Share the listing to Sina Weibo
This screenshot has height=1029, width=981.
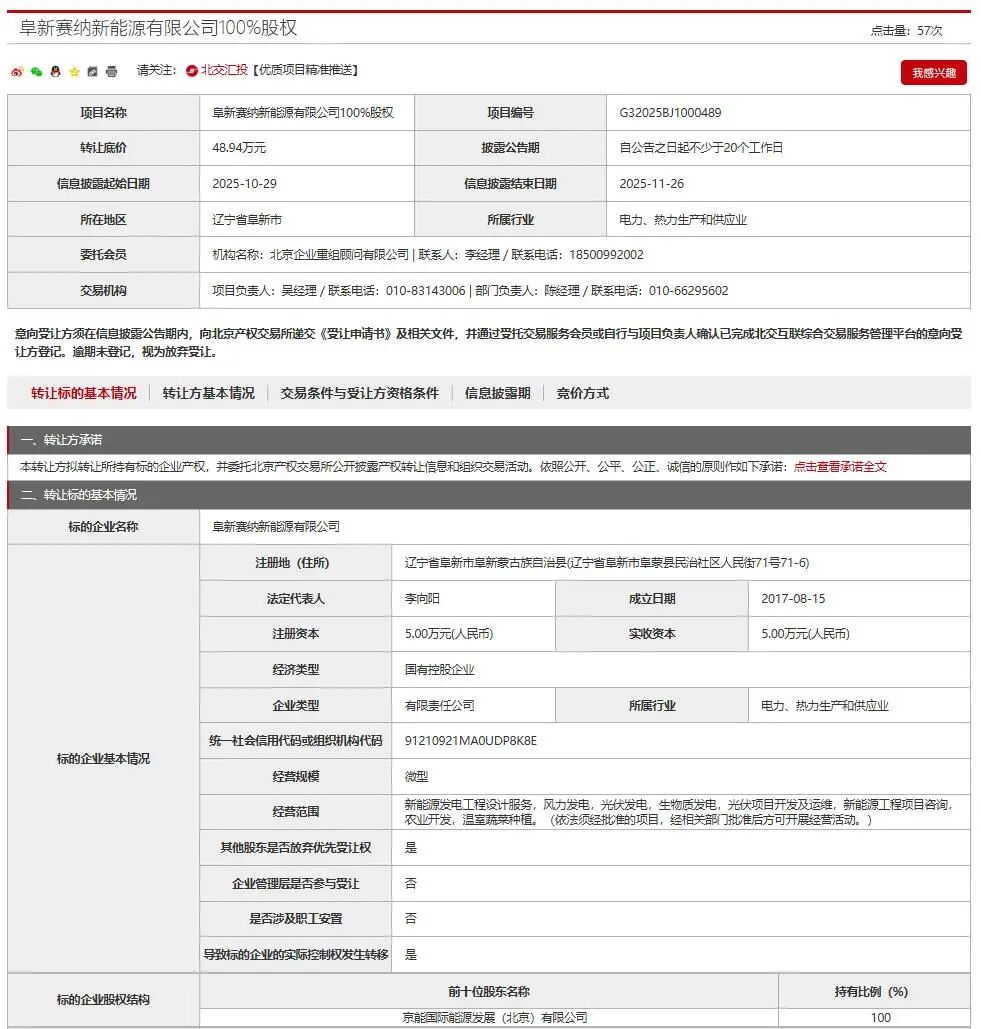tap(17, 70)
